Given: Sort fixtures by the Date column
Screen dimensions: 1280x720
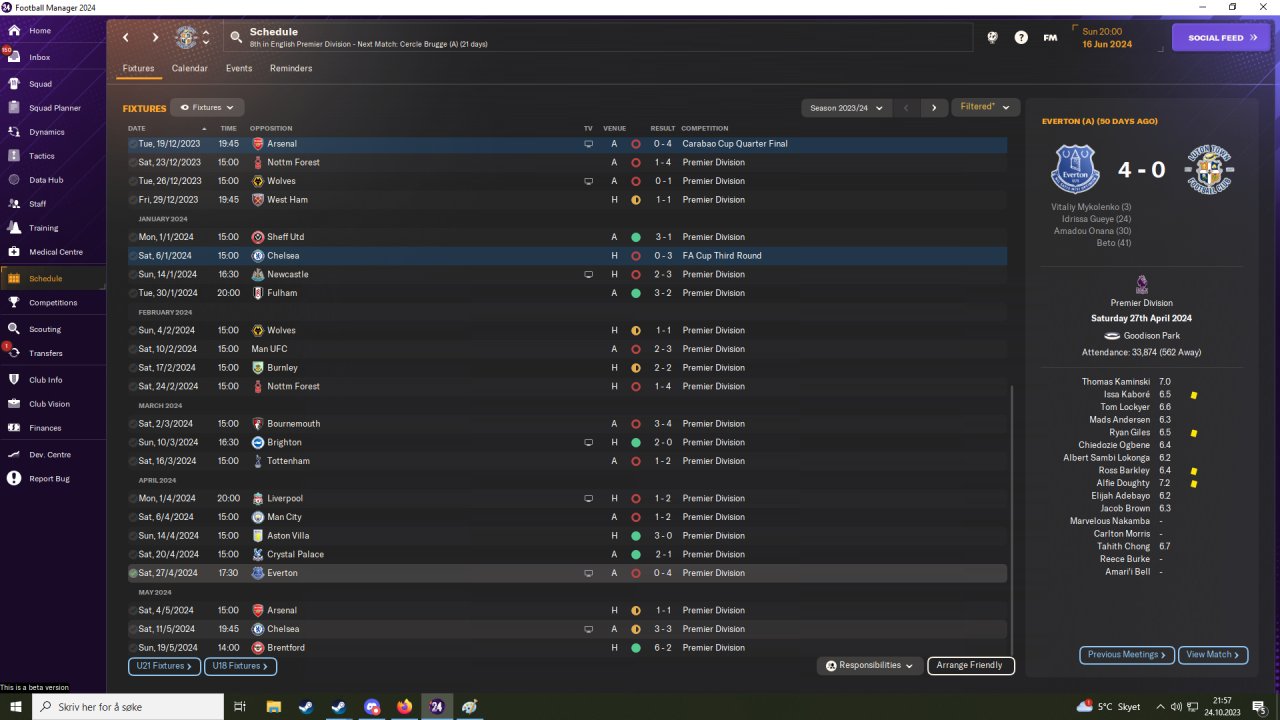Looking at the screenshot, I should pos(137,129).
